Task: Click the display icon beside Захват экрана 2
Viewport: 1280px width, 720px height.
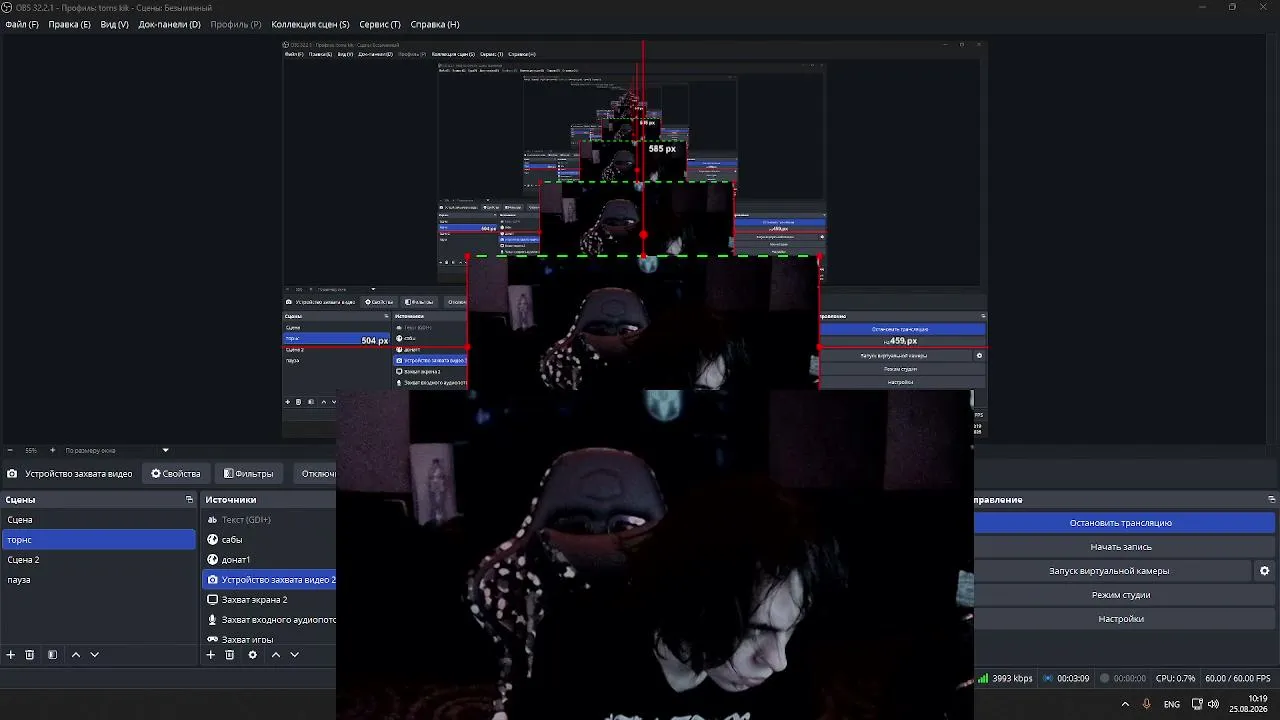Action: [x=212, y=600]
